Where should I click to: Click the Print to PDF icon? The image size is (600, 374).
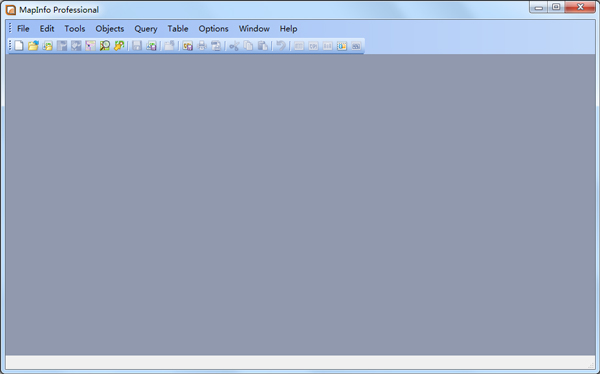(216, 46)
